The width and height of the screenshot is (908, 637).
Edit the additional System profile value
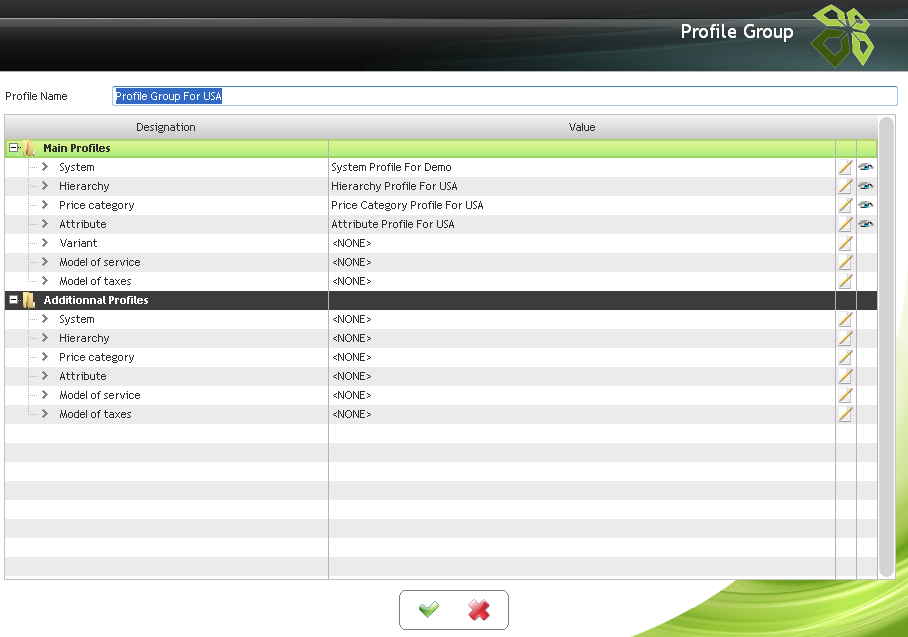pos(845,319)
